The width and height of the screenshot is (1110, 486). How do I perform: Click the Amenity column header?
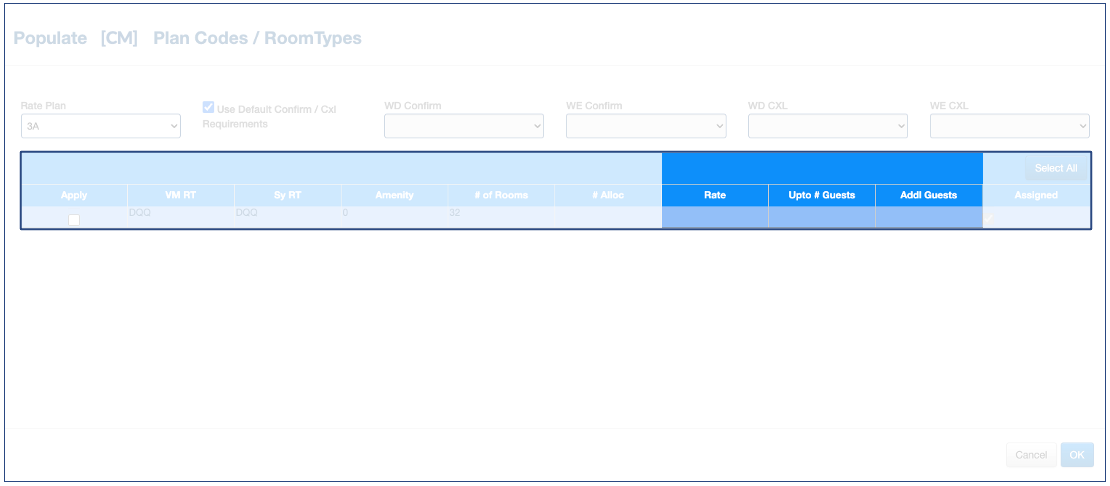pyautogui.click(x=394, y=195)
